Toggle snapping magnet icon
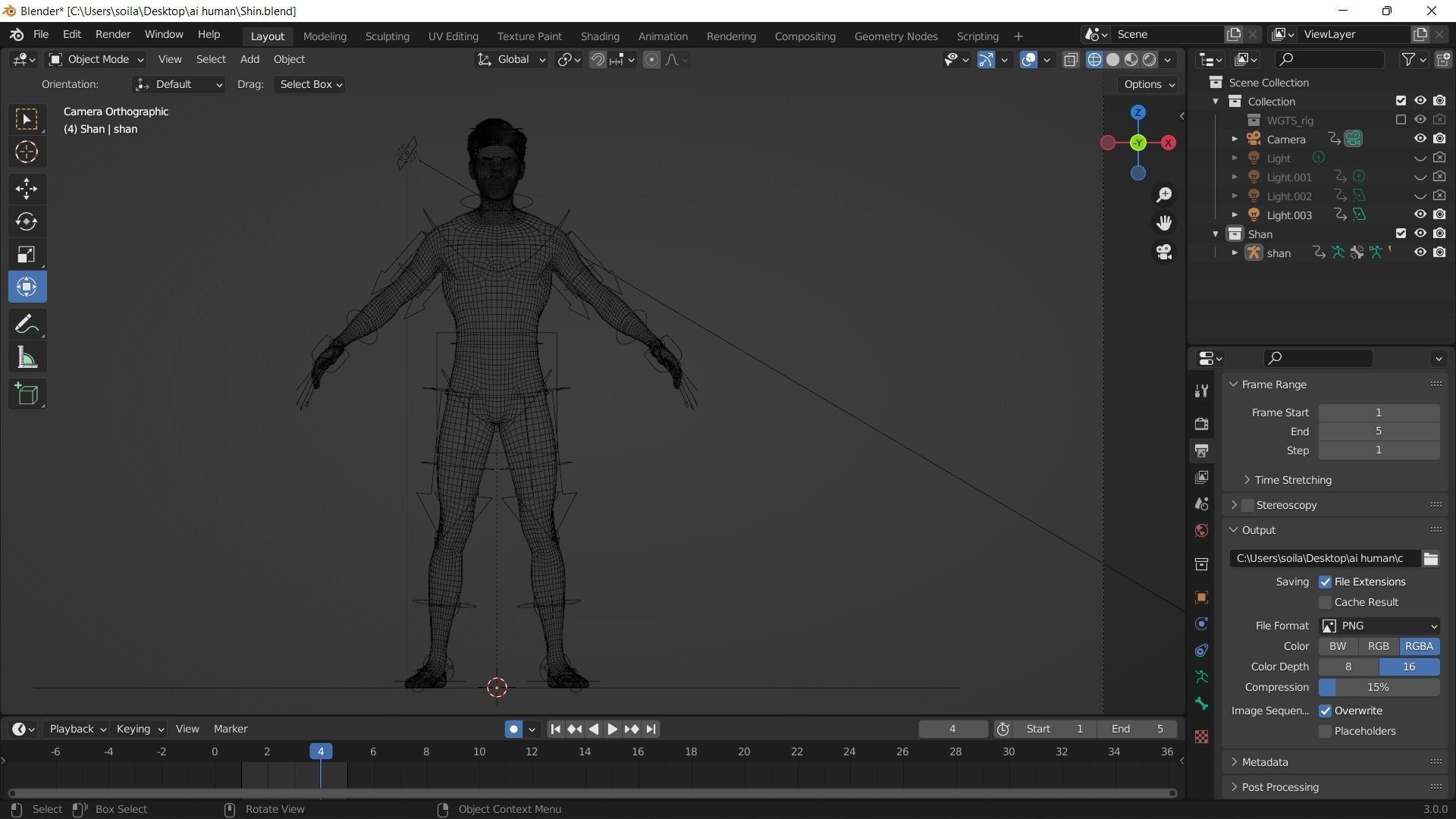The width and height of the screenshot is (1456, 819). [598, 59]
